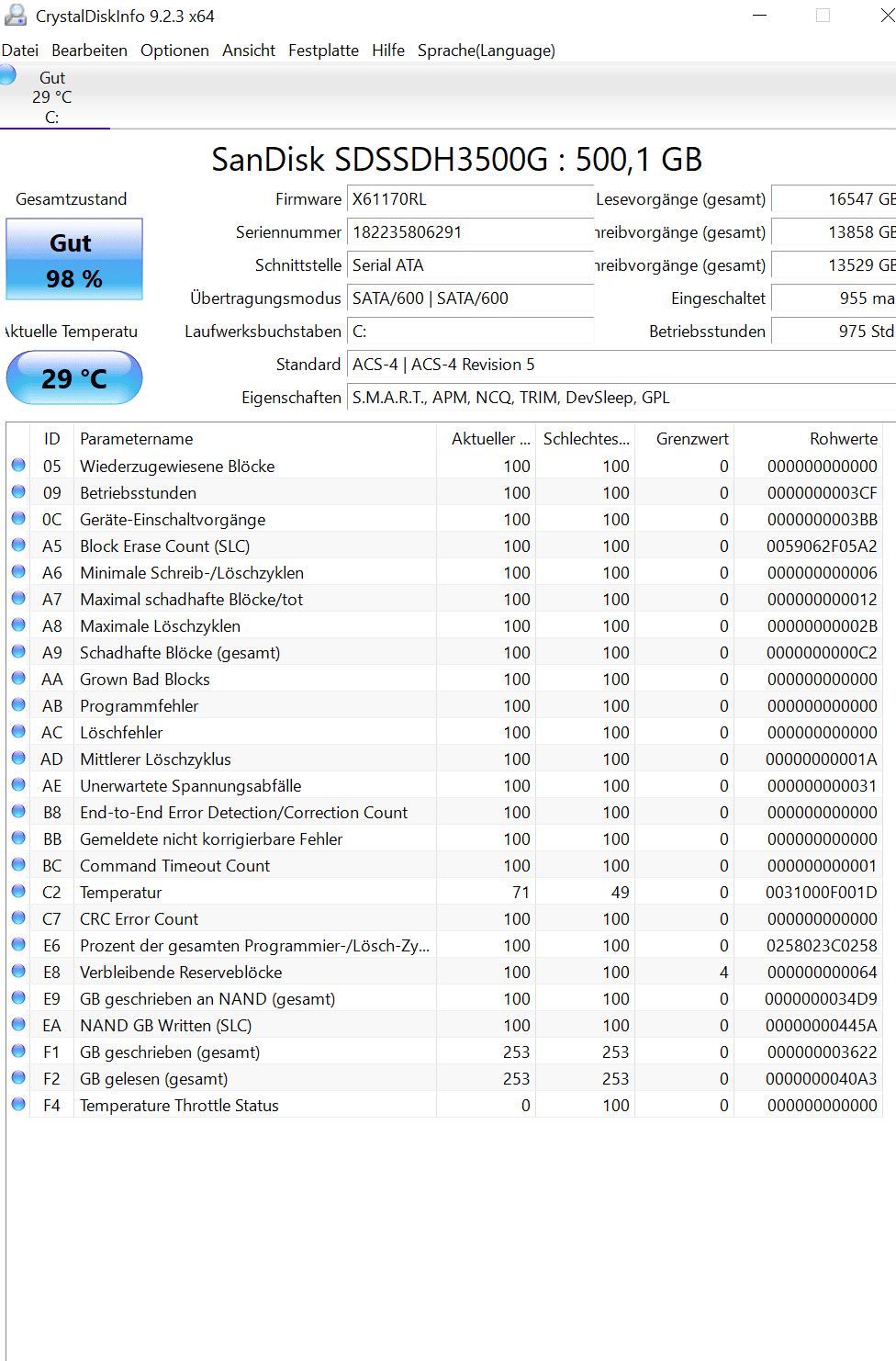Click status orb of Schadhafte Blöcke (gesamt) row
The height and width of the screenshot is (1361, 896).
[18, 651]
